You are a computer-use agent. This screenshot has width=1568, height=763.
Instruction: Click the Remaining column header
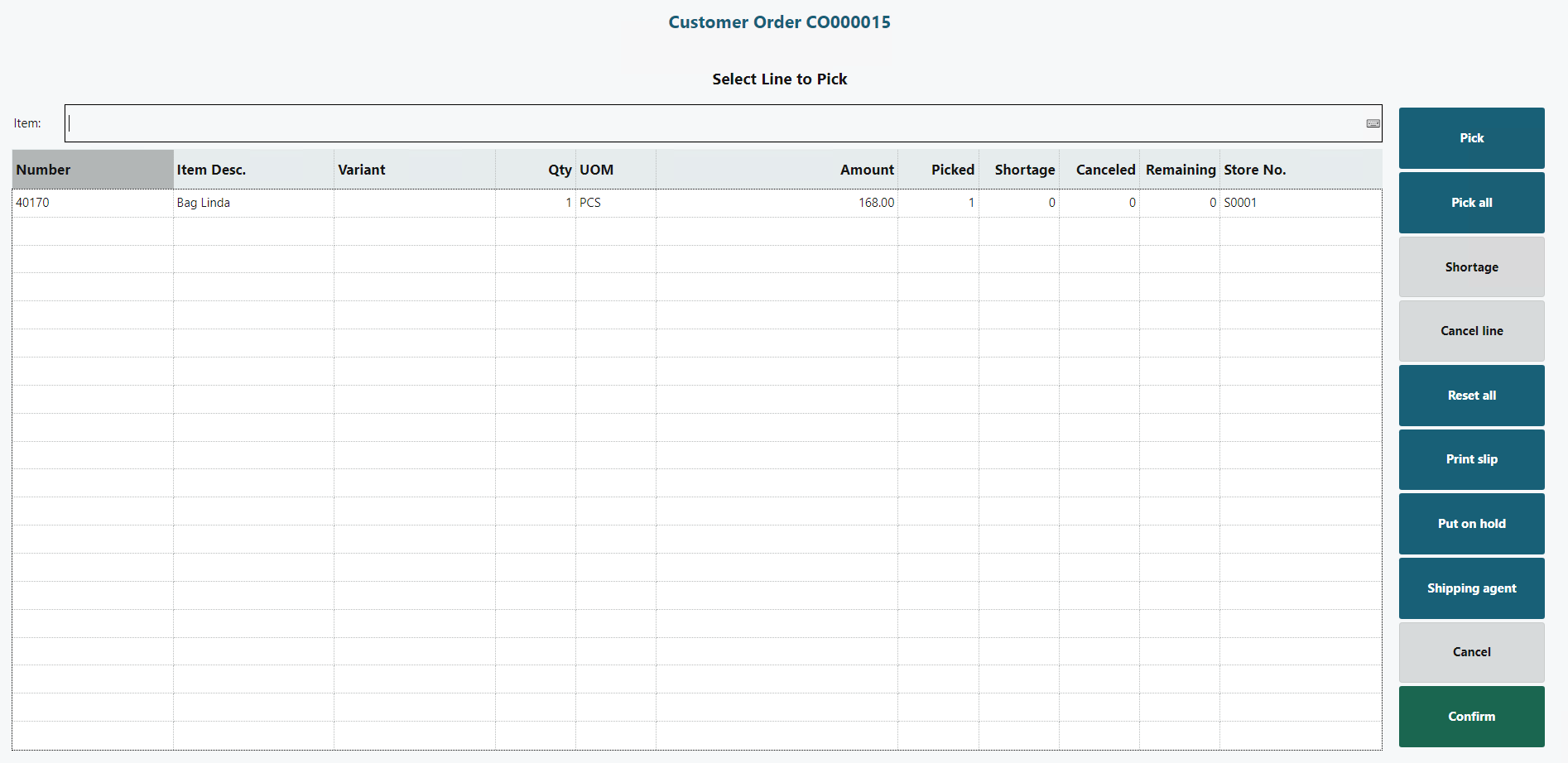pyautogui.click(x=1180, y=170)
